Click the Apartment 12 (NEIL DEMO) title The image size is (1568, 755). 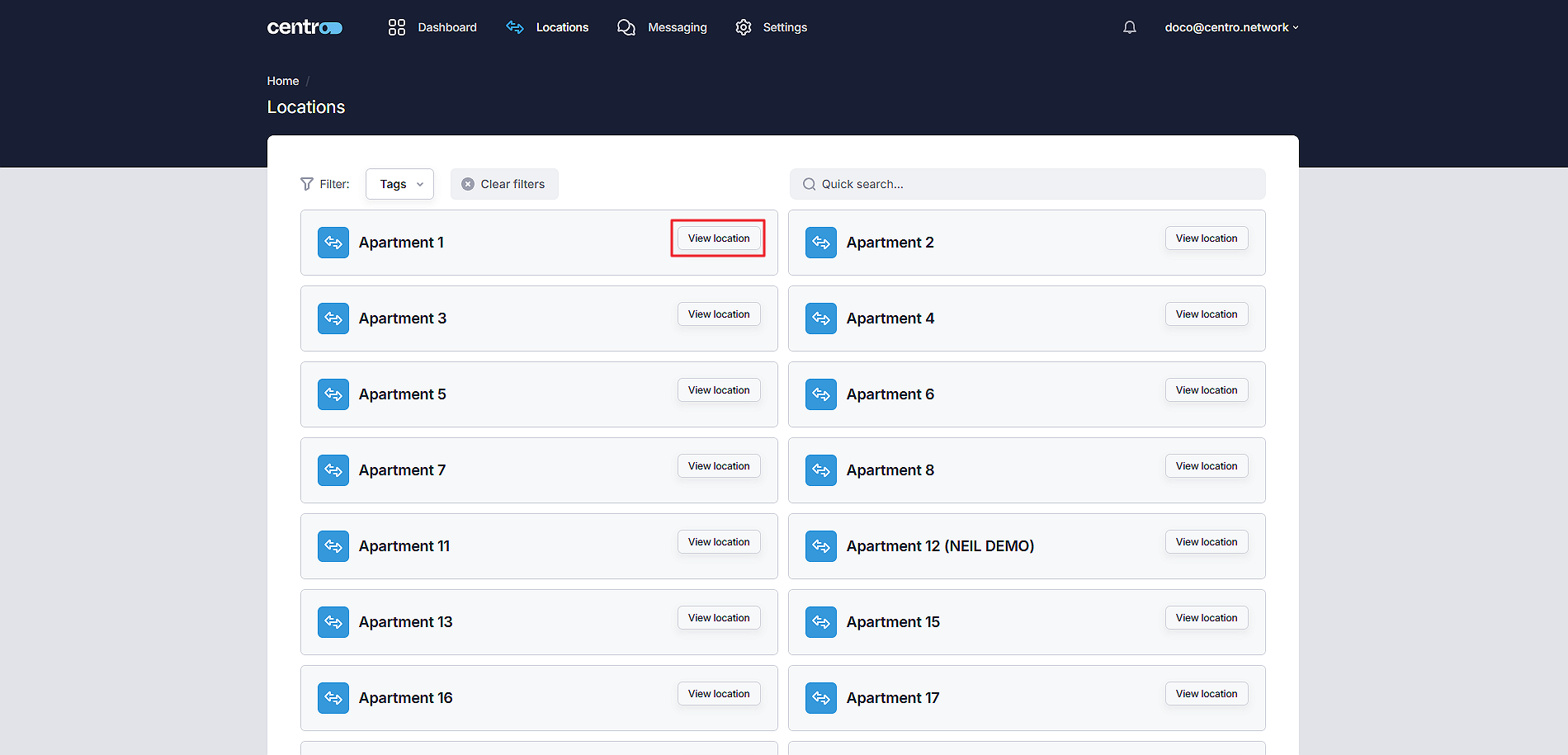pyautogui.click(x=940, y=546)
